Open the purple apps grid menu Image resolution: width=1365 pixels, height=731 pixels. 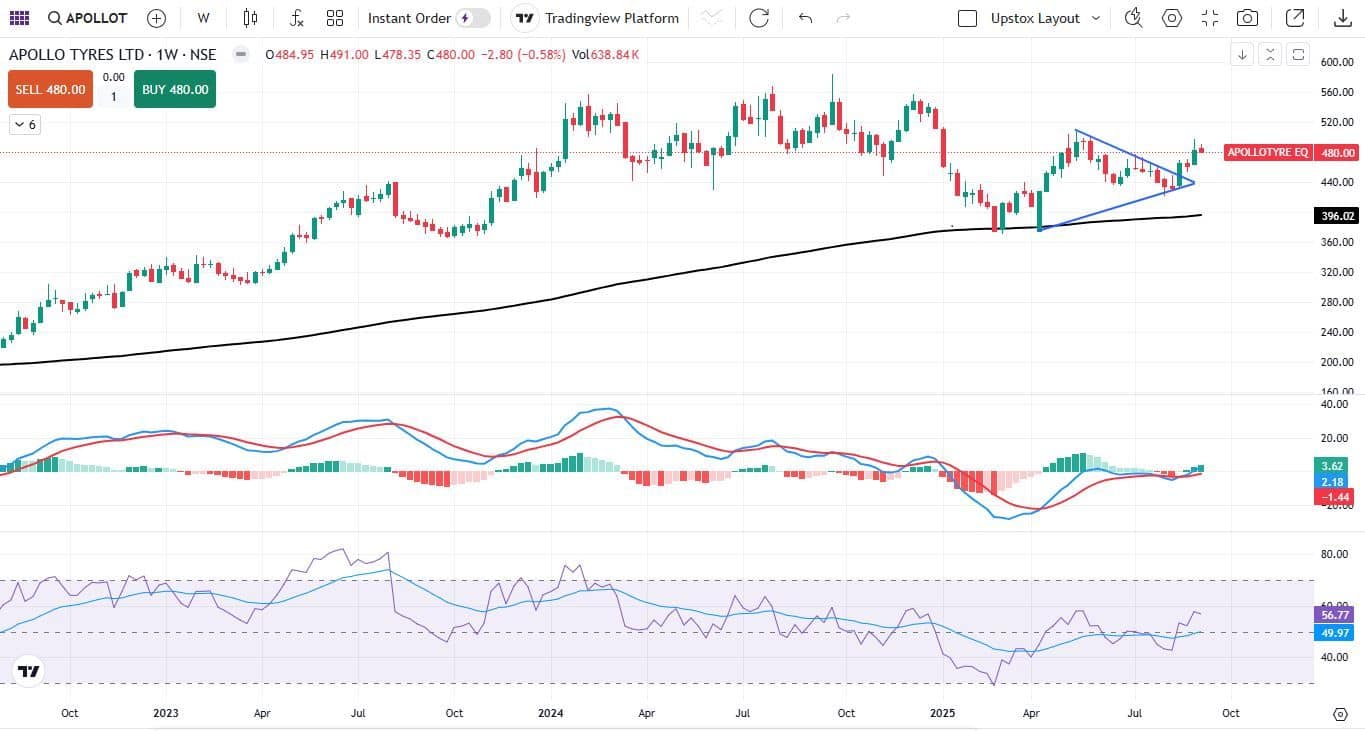click(19, 18)
